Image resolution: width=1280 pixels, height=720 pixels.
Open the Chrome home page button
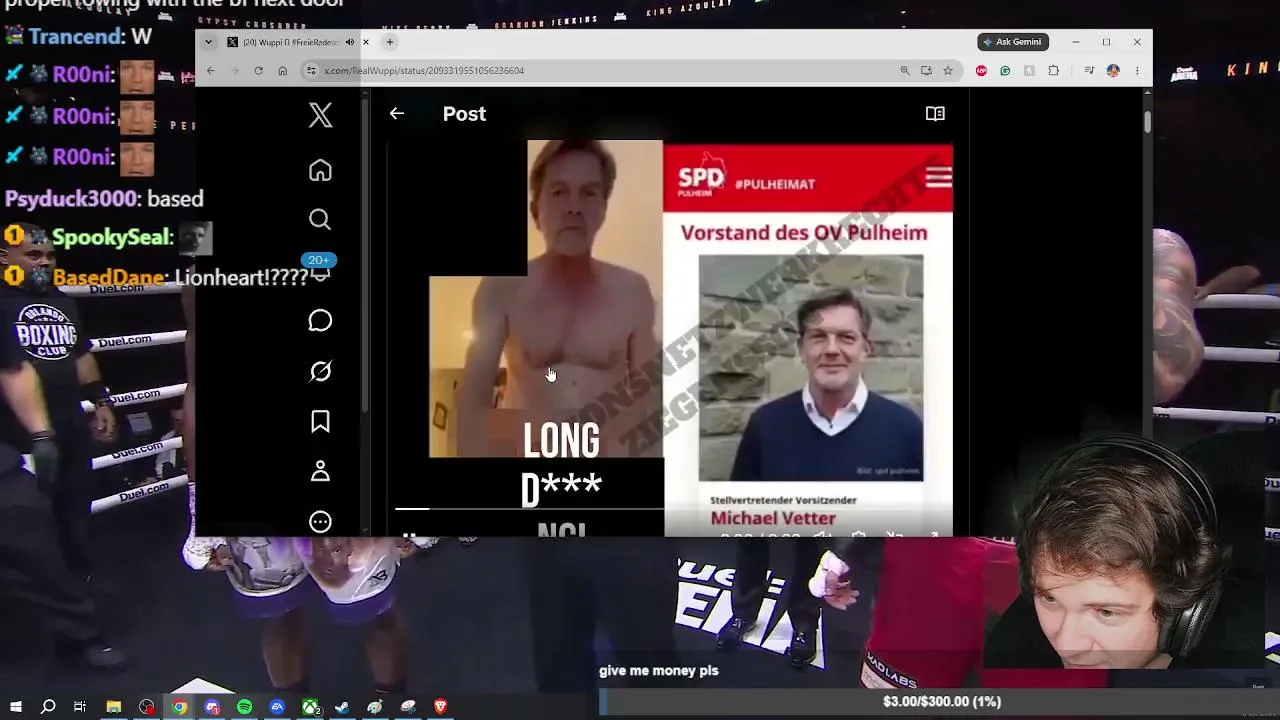(x=283, y=71)
